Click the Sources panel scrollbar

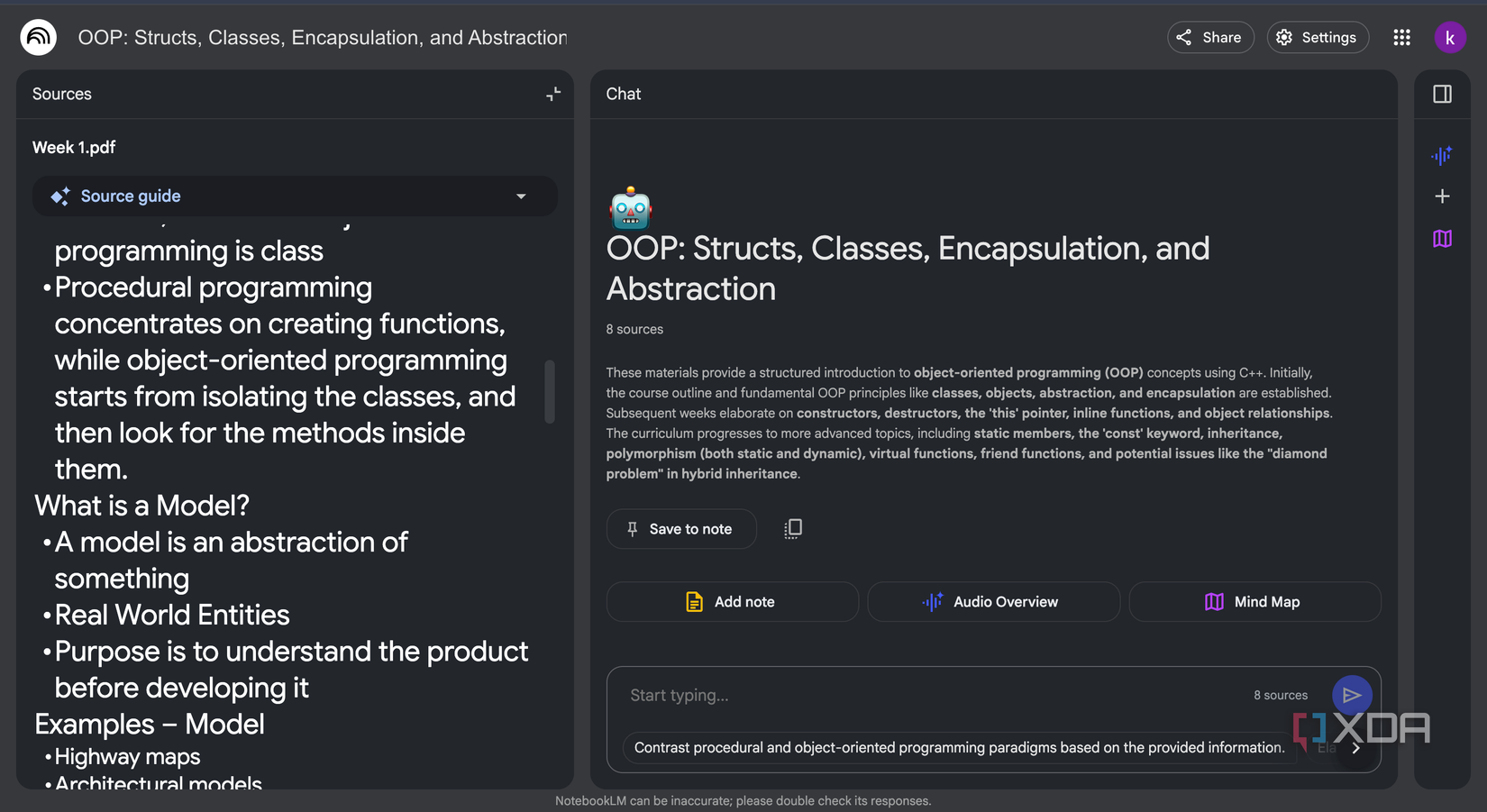[x=550, y=392]
